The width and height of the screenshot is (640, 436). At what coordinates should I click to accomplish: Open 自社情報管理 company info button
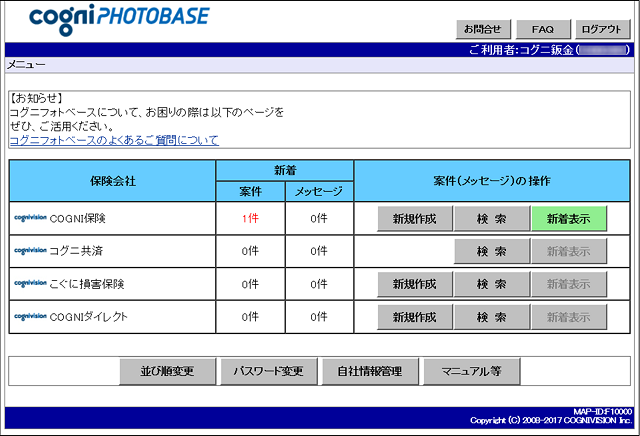click(370, 371)
